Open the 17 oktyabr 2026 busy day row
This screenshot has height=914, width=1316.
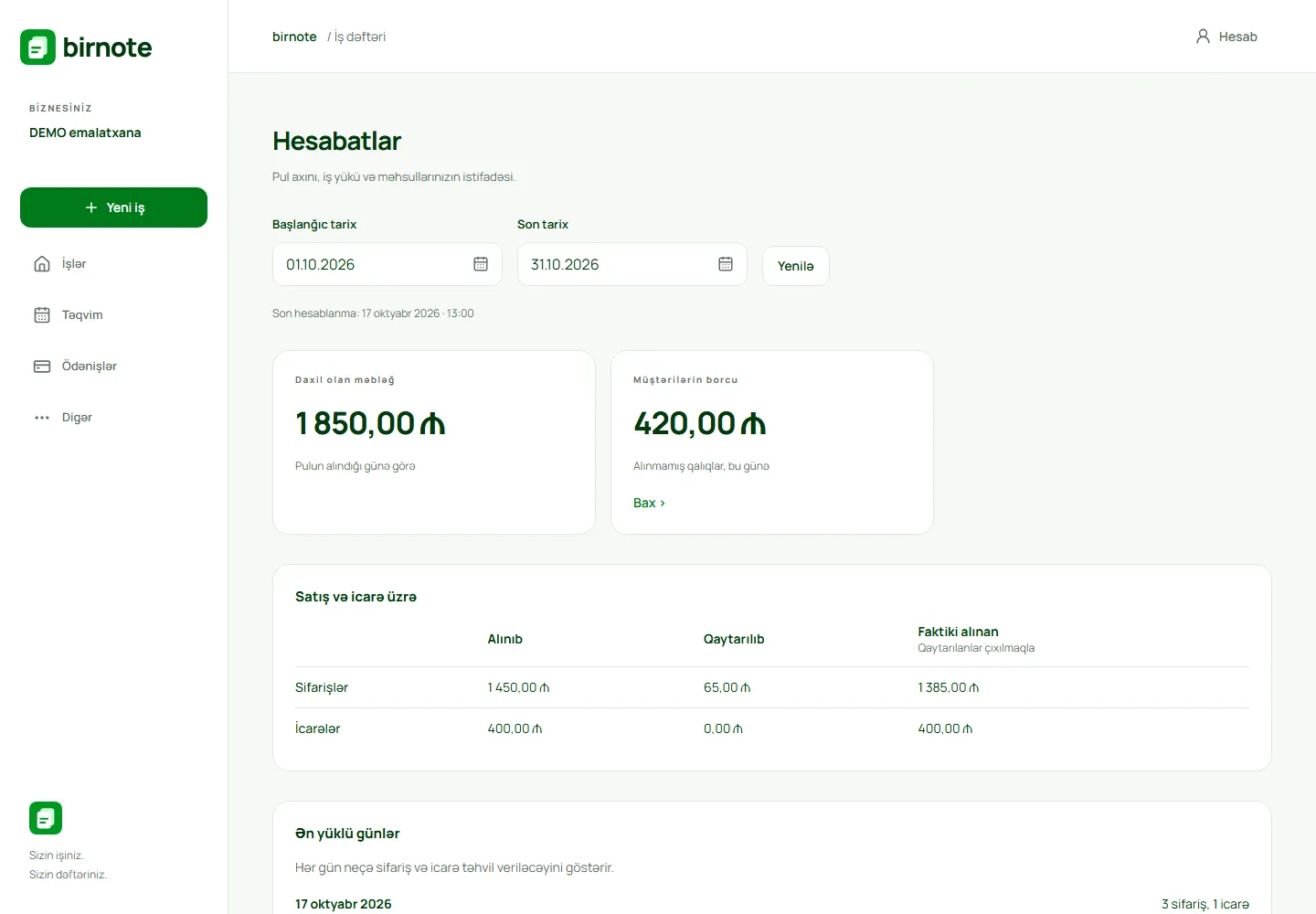pos(772,904)
